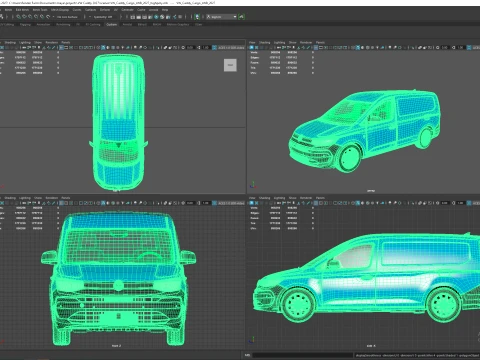This screenshot has width=480, height=360.
Task: Toggle view transform in top view panel
Action: tap(214, 47)
